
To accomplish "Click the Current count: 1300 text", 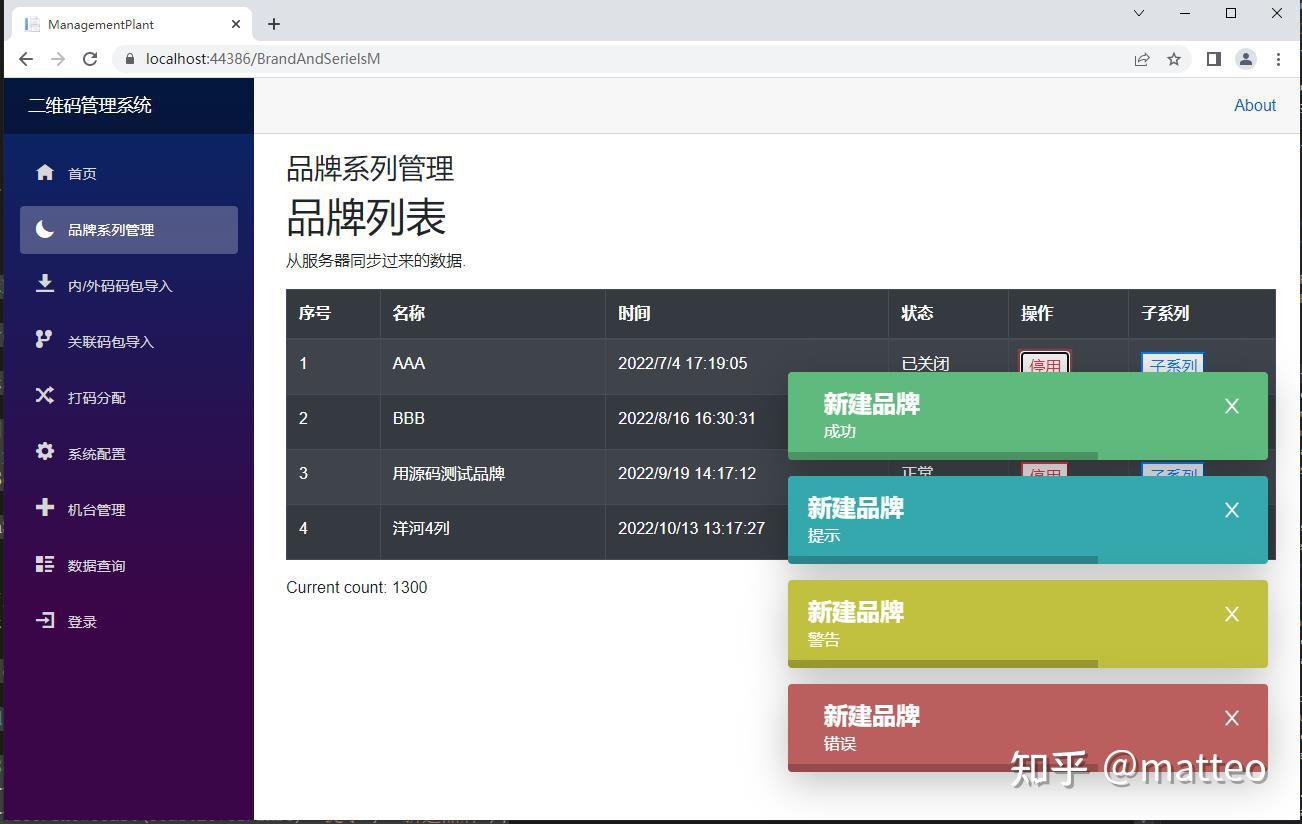I will 357,588.
